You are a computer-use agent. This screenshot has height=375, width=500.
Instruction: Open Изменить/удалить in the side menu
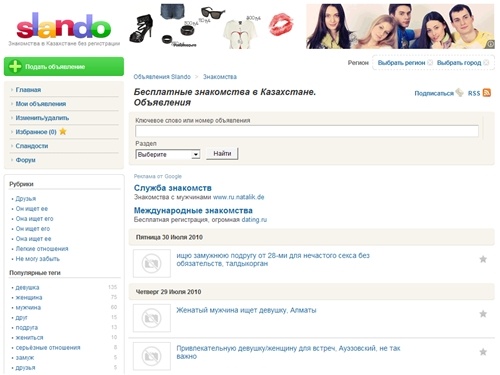42,118
